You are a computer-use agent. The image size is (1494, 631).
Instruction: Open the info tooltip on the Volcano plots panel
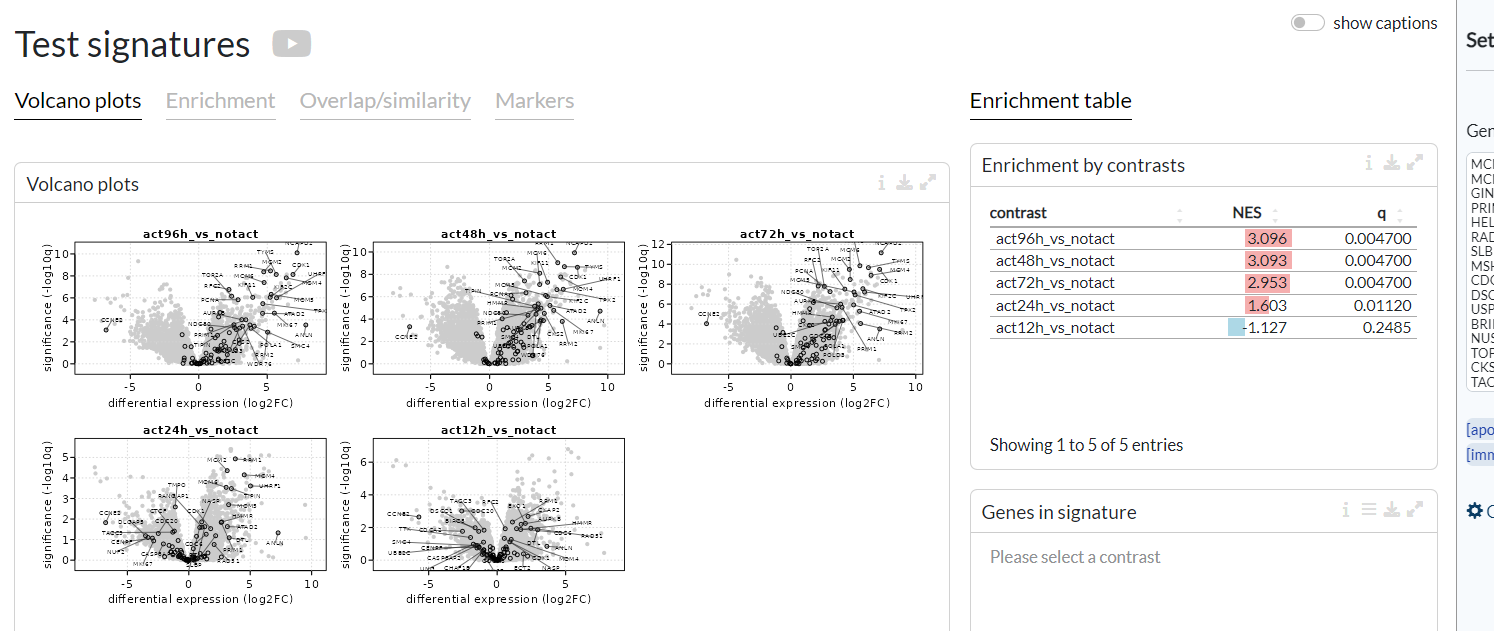tap(881, 183)
